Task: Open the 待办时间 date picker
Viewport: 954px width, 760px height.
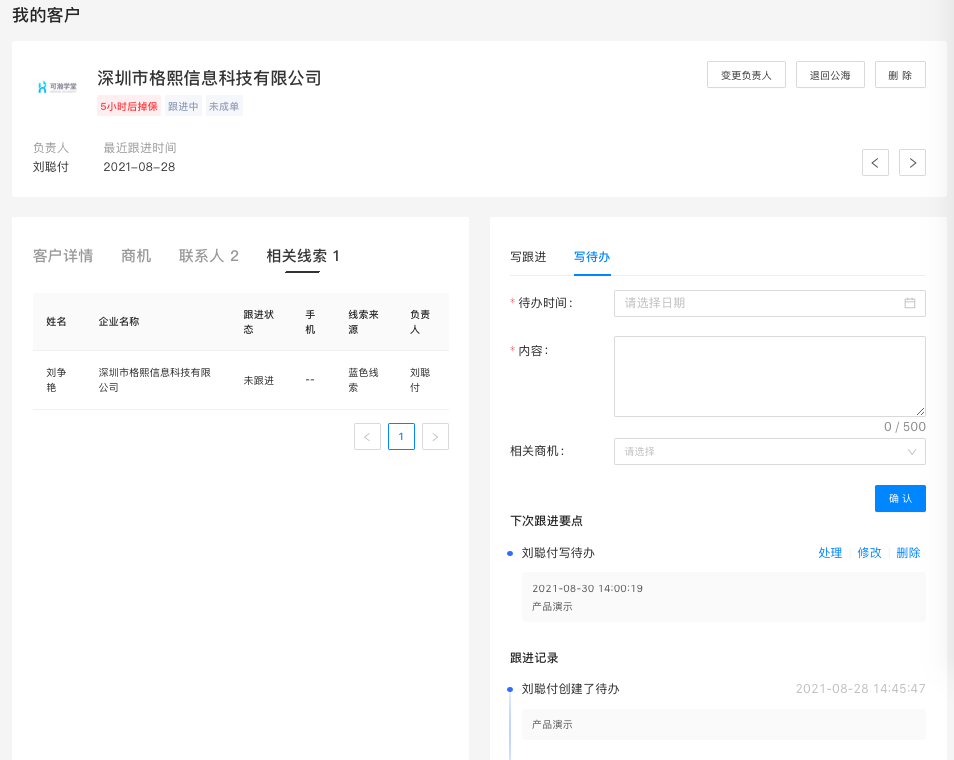Action: (x=760, y=303)
